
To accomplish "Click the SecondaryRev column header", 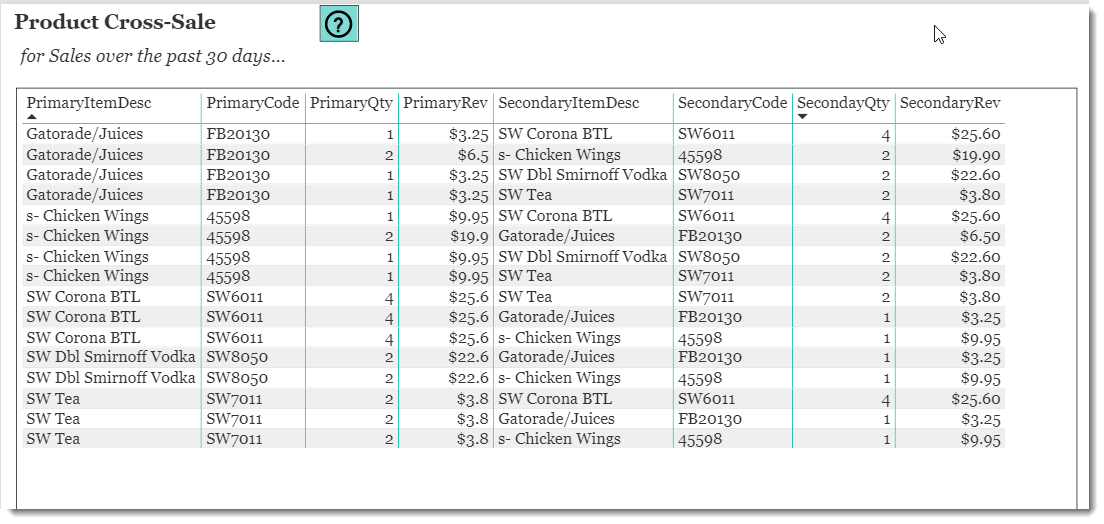I will (950, 103).
